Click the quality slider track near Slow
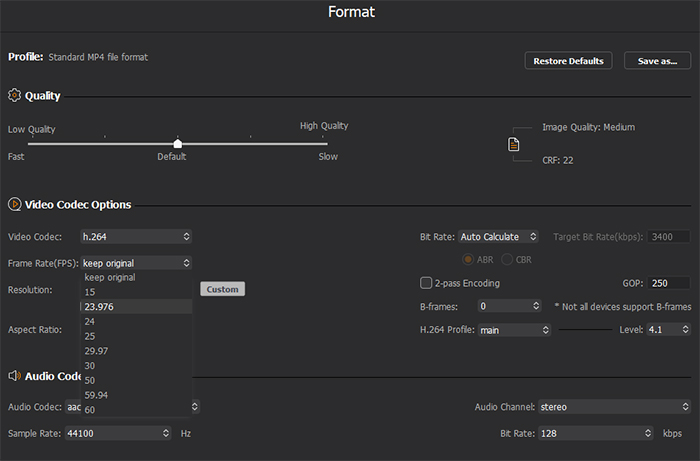Screen dimensions: 700x461 (321, 144)
